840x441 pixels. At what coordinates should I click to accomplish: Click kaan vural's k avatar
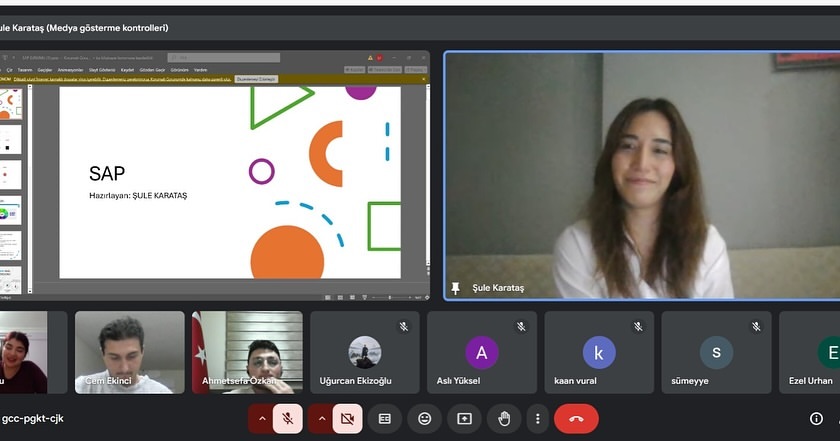[x=599, y=352]
